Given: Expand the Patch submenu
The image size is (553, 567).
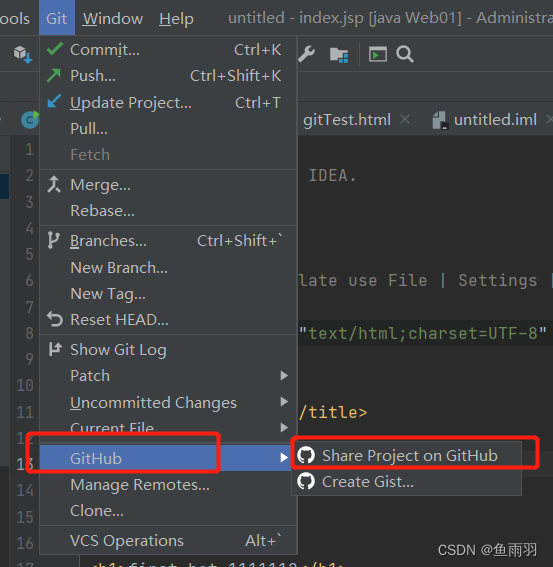Looking at the screenshot, I should point(168,376).
